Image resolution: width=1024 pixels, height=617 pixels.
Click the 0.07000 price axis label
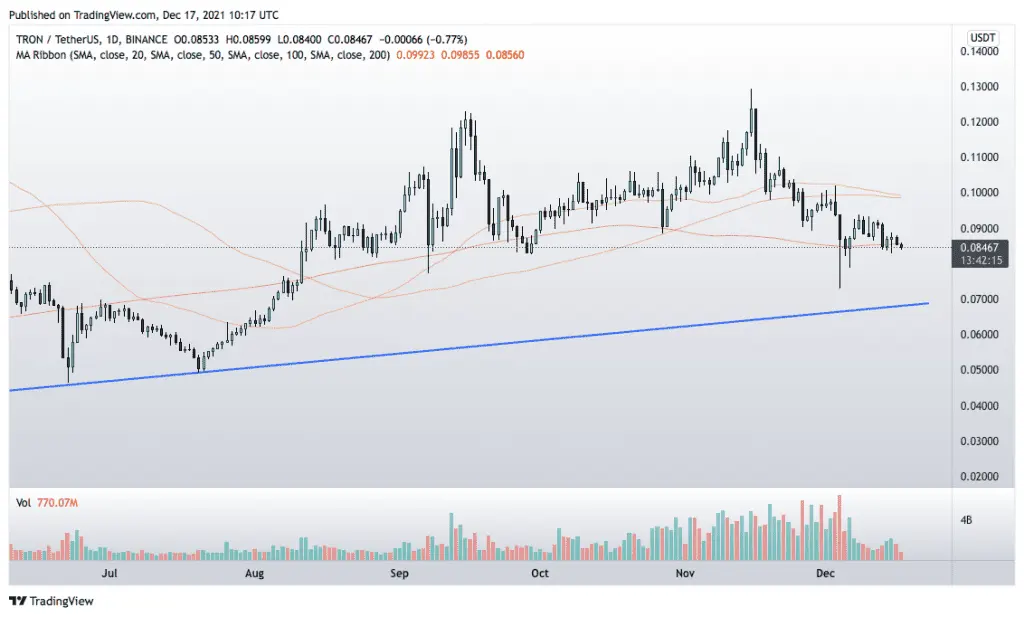tap(979, 299)
